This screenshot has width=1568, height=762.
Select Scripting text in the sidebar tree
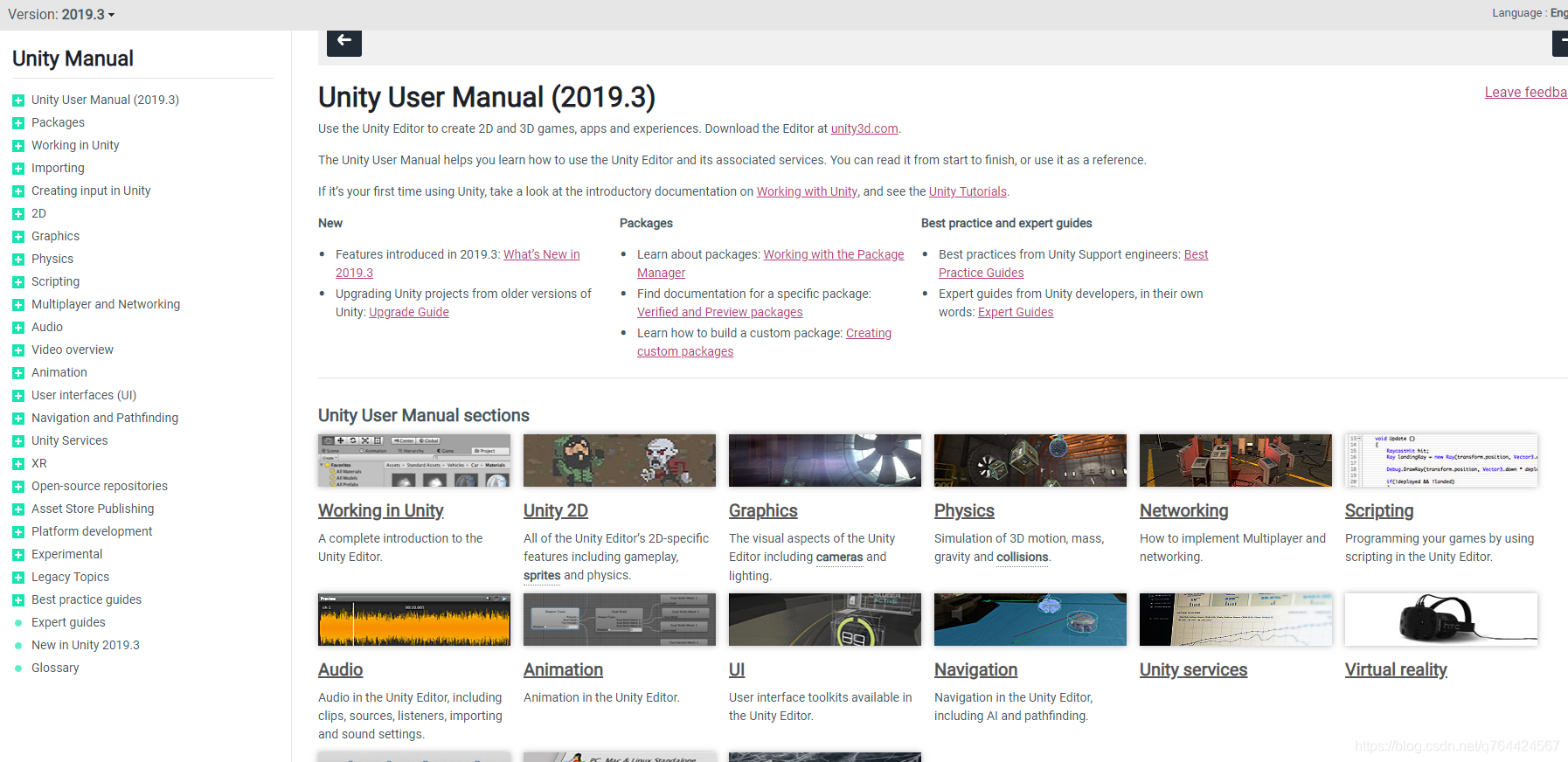(x=55, y=281)
